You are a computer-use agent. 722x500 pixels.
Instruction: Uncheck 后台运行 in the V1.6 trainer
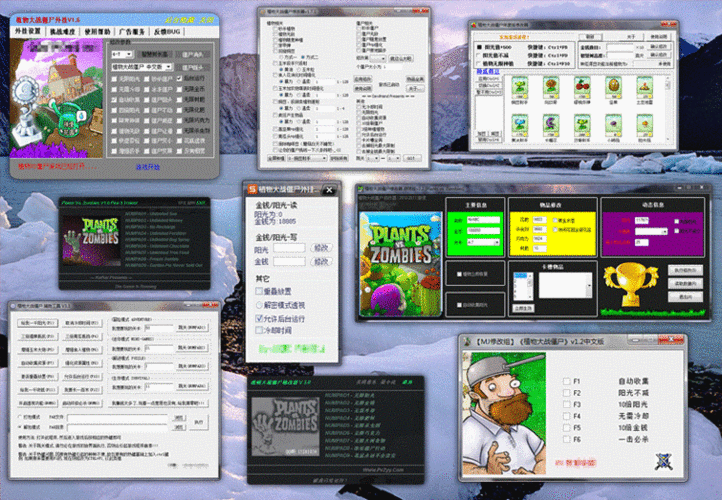[x=179, y=79]
